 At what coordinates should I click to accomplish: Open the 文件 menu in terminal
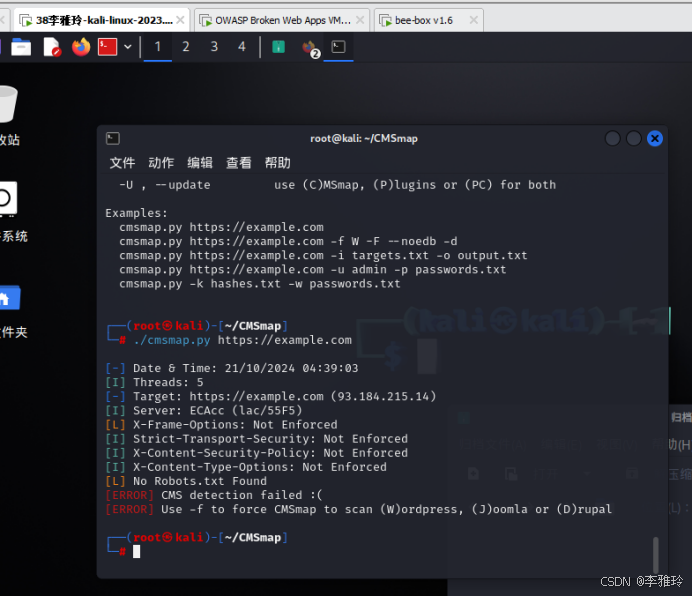[x=122, y=163]
